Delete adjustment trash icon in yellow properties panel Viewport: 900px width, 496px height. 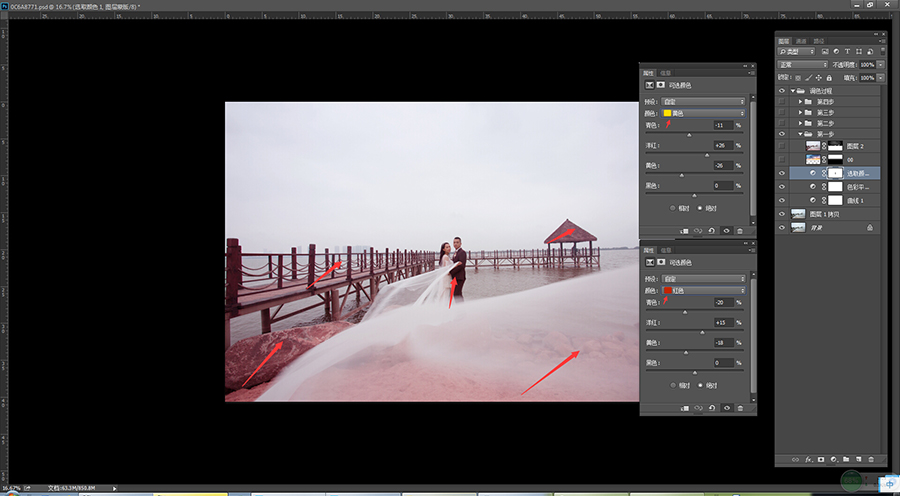pos(740,231)
